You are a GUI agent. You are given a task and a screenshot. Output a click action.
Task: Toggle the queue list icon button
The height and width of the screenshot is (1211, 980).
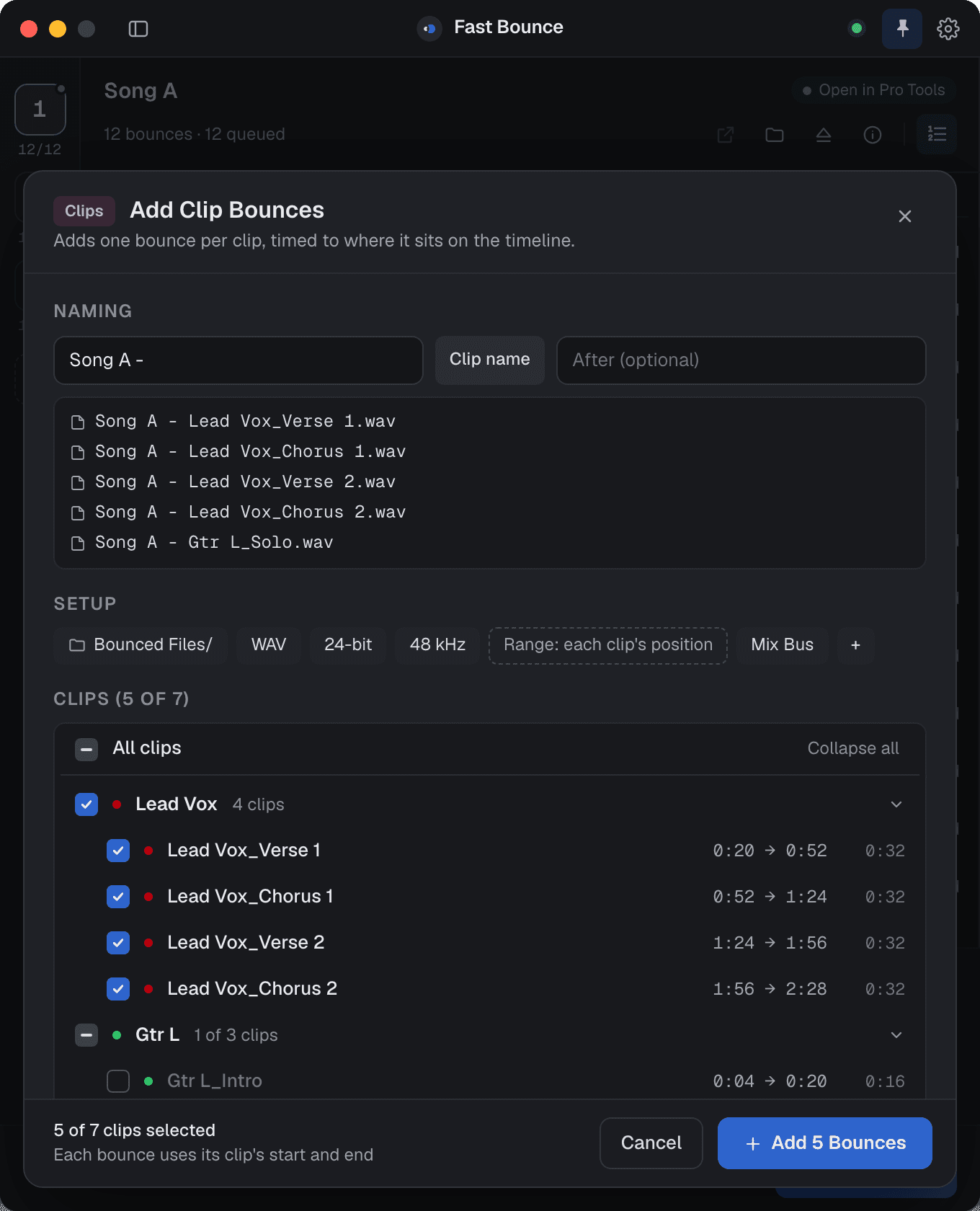(x=937, y=135)
